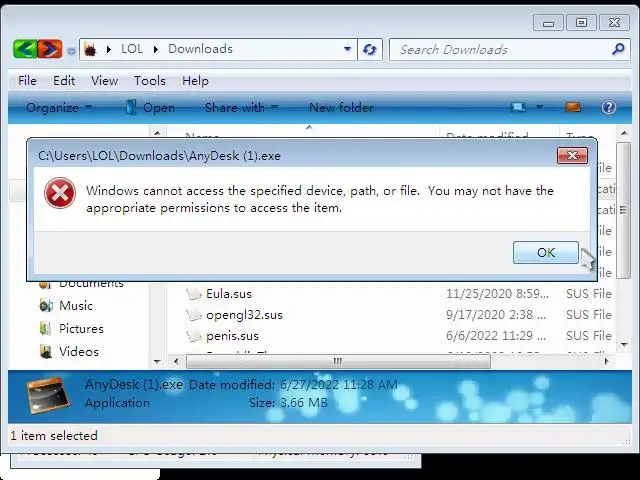640x480 pixels.
Task: Click file list scroll up arrow
Action: tap(624, 133)
